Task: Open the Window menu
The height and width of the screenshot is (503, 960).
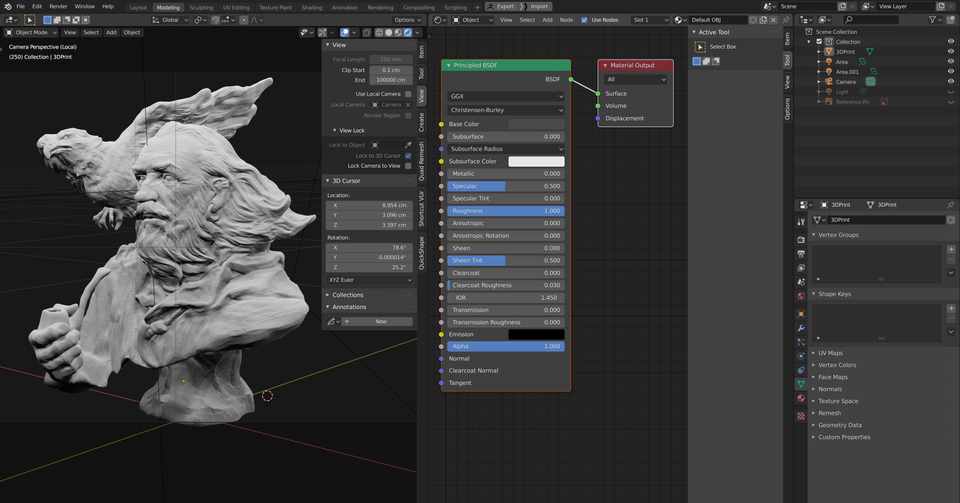Action: point(84,6)
